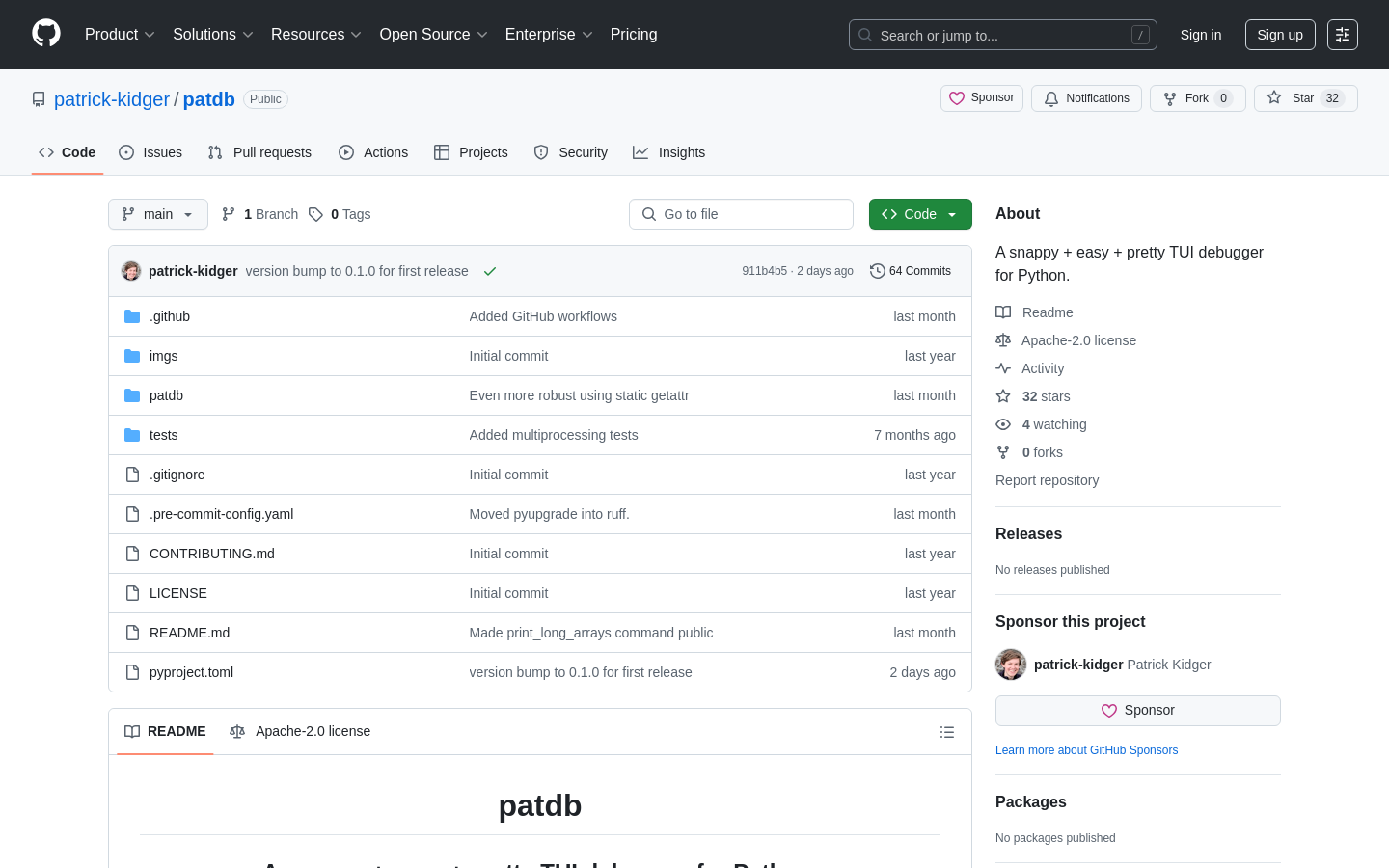Open commit 'Moved pyupgrade into ruff.'
The width and height of the screenshot is (1389, 868).
(549, 514)
